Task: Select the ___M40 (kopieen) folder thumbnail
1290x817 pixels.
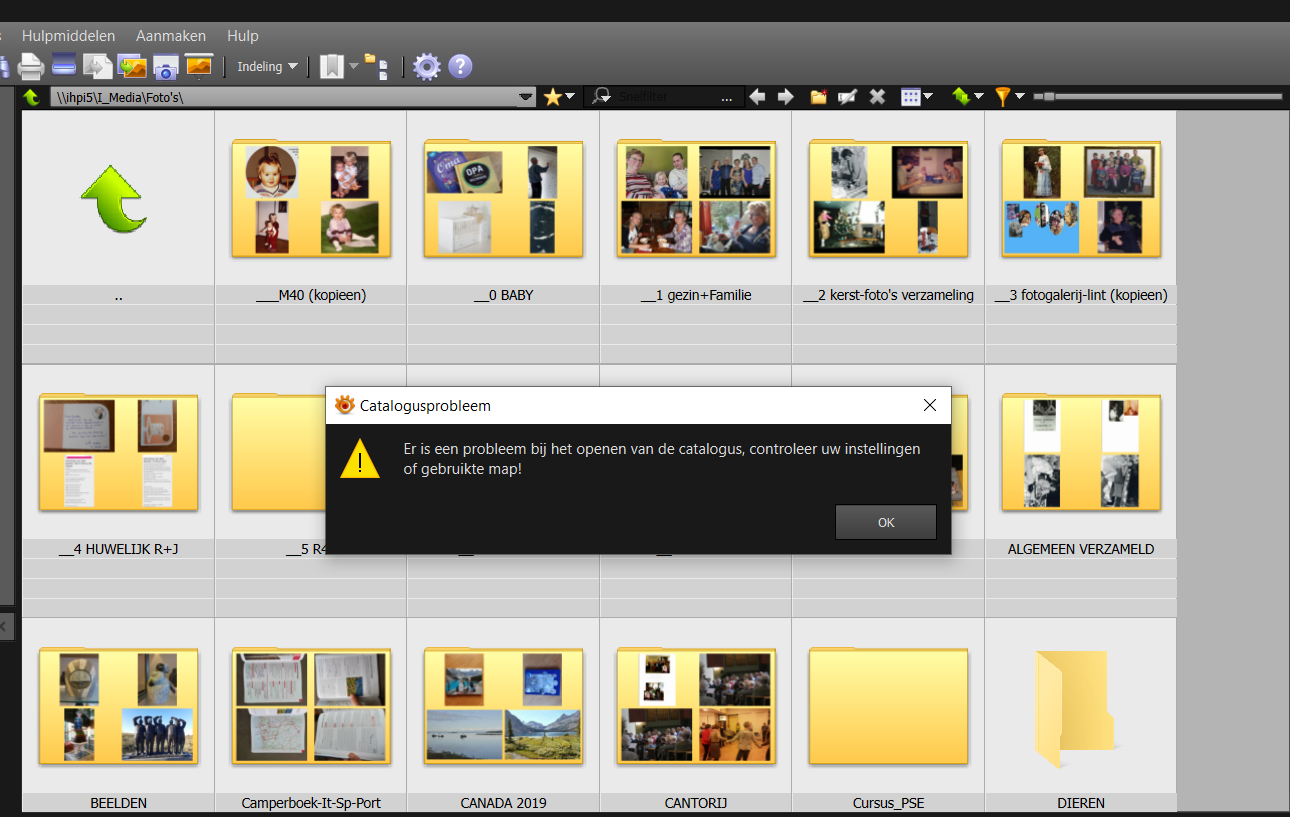Action: 311,199
